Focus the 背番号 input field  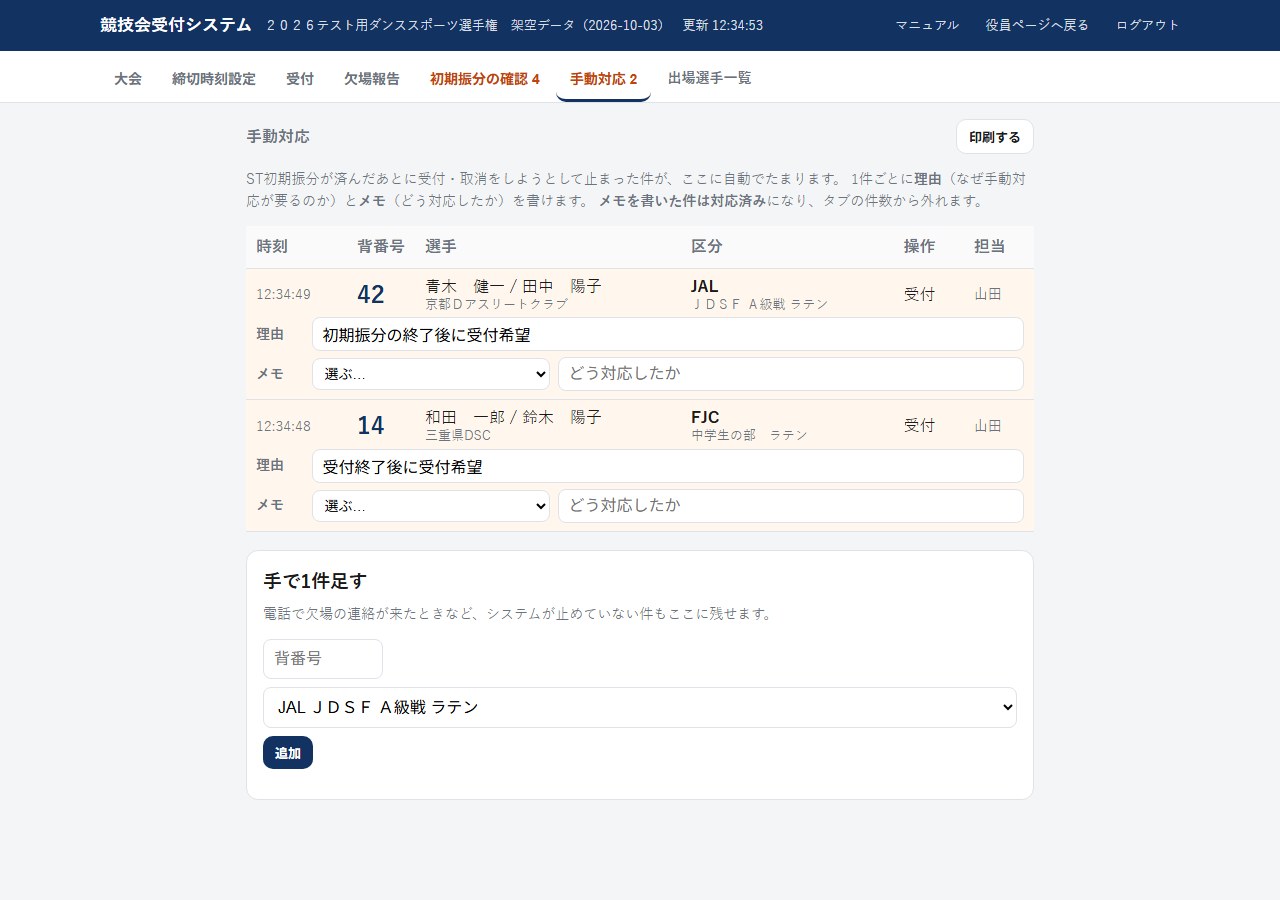pos(323,659)
